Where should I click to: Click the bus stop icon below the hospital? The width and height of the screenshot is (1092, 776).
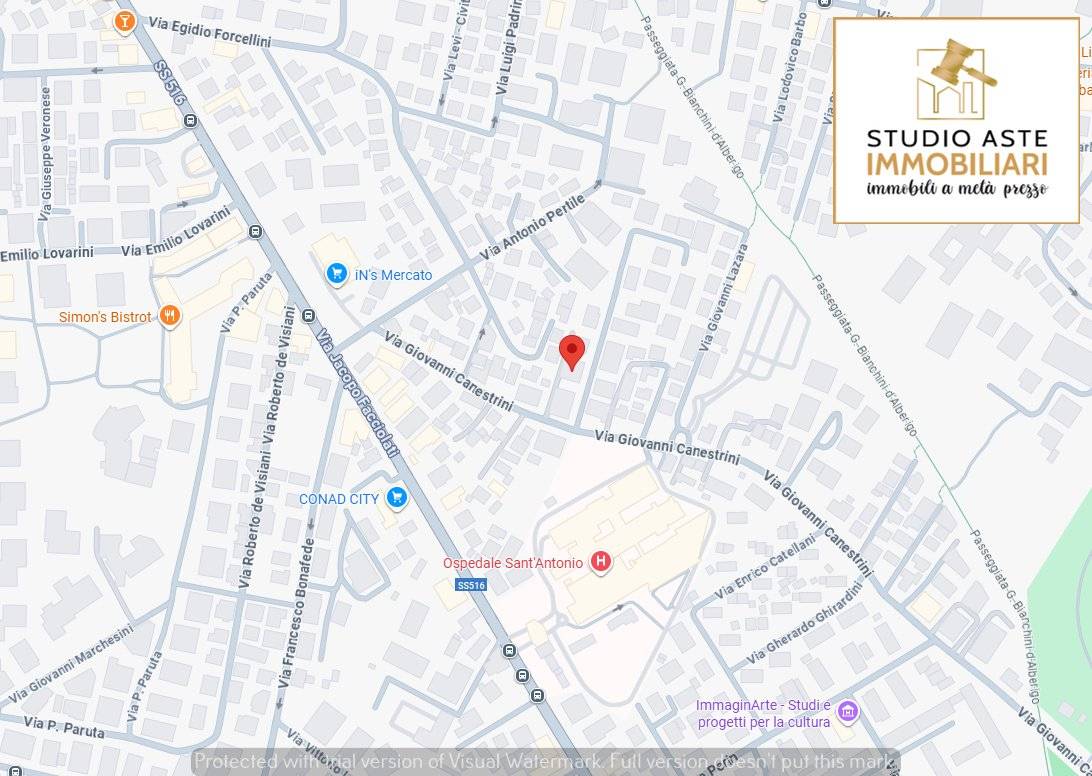(x=510, y=650)
